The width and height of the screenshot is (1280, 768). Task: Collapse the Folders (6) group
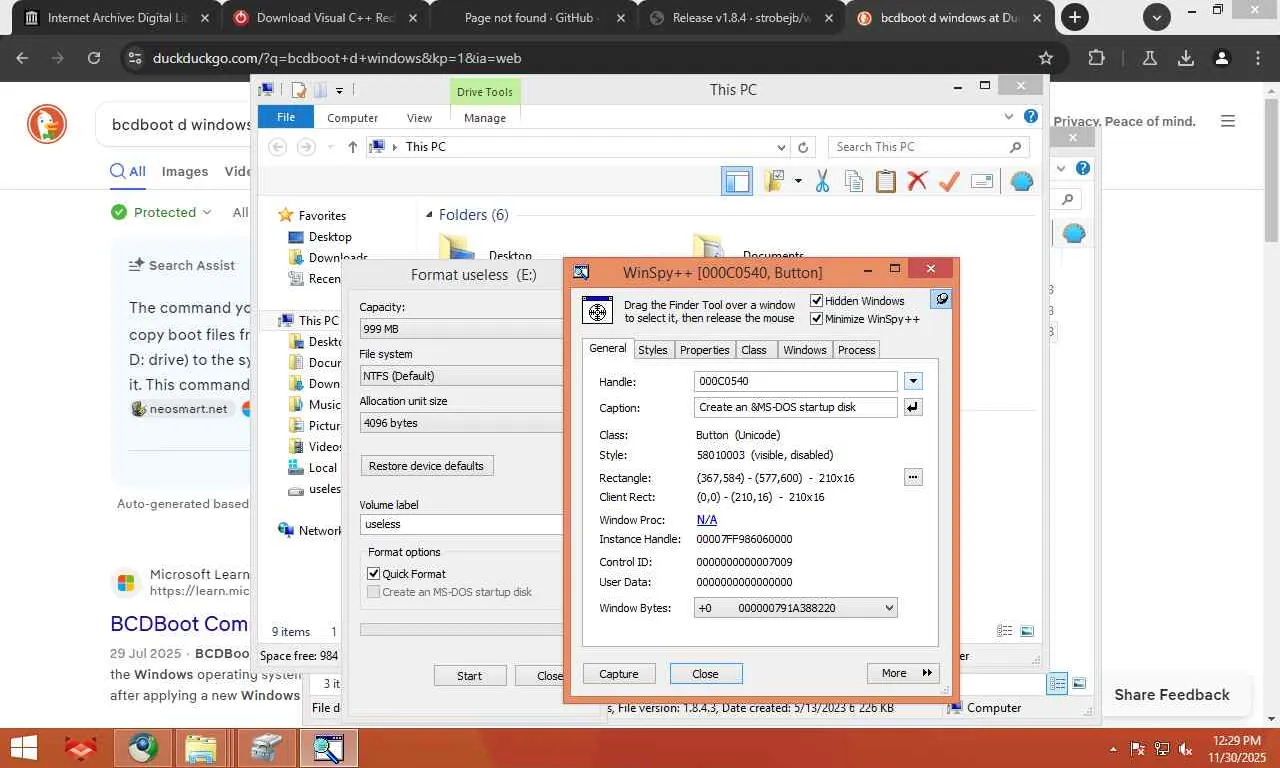[x=430, y=215]
